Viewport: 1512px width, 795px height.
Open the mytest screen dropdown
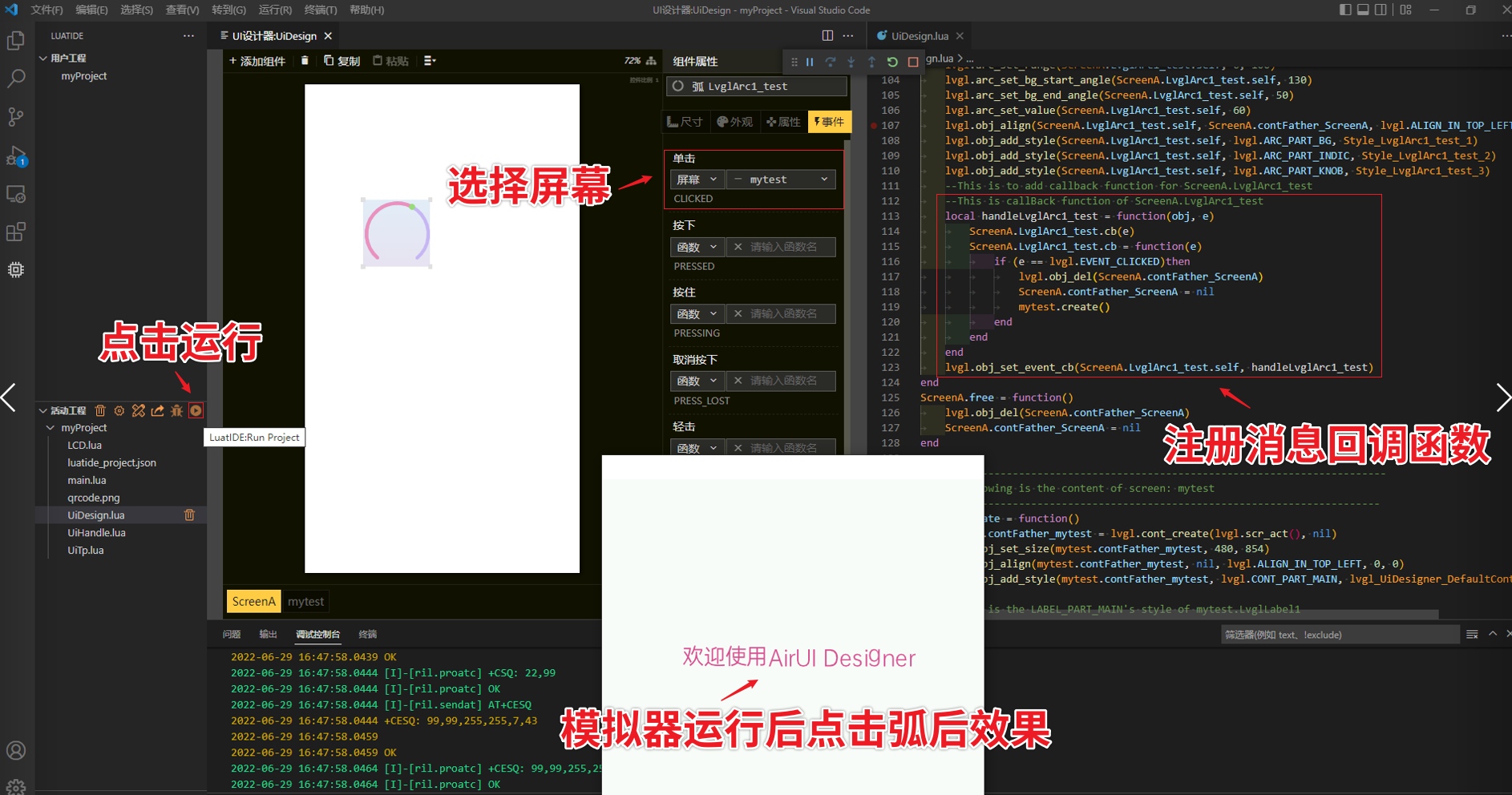click(781, 180)
